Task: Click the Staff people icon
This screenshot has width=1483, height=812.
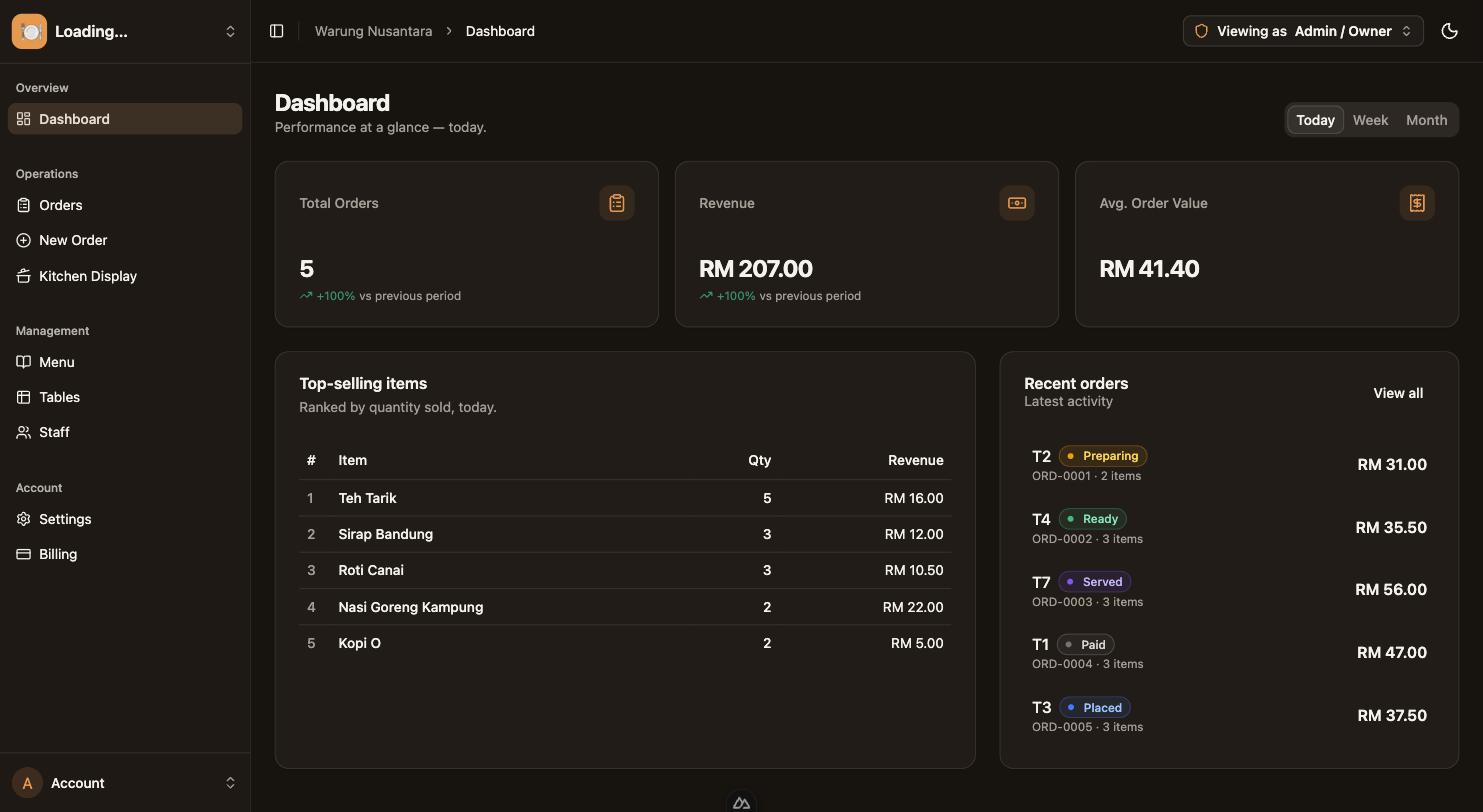Action: pyautogui.click(x=24, y=432)
